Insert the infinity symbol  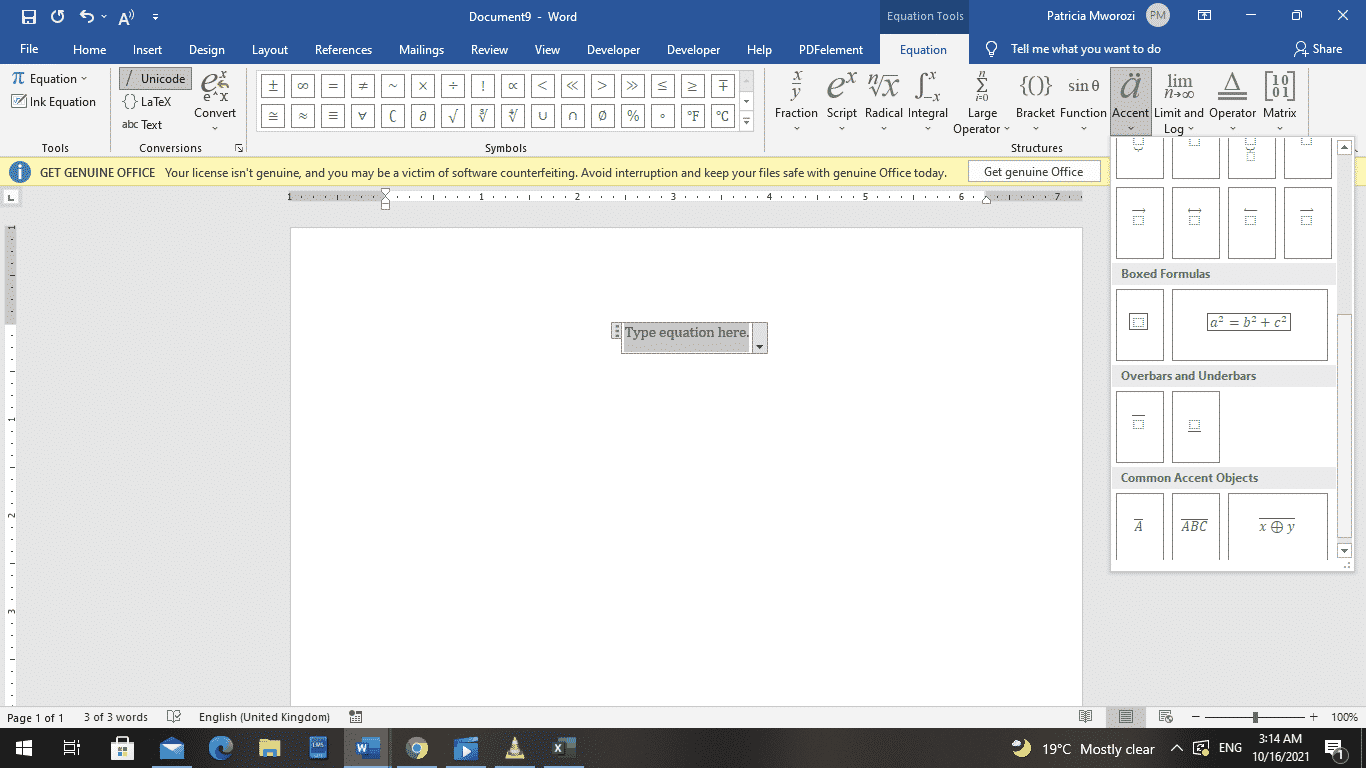tap(303, 86)
